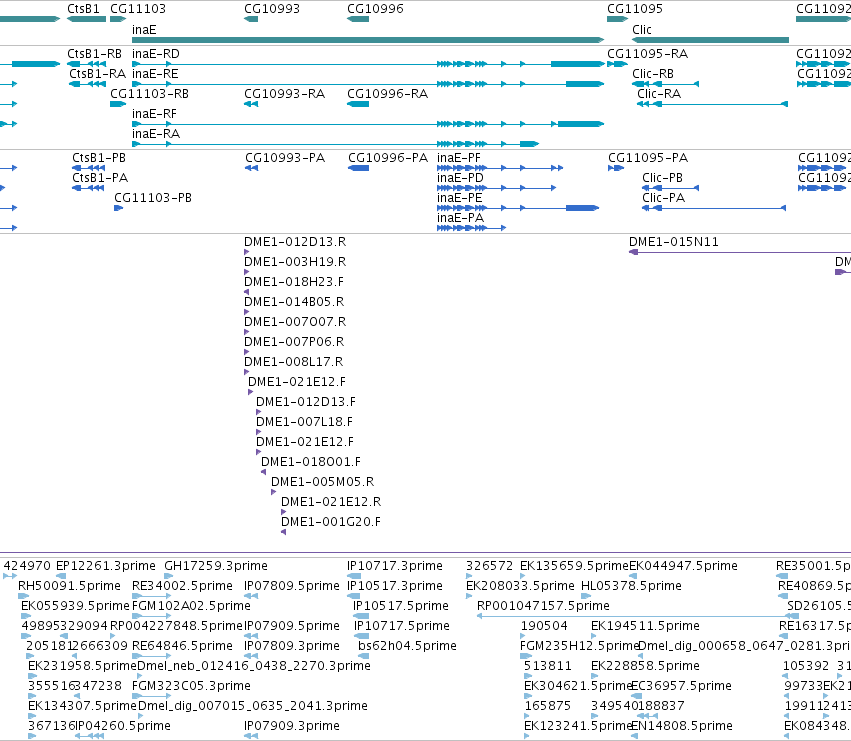Click the bs62h04.5prime EST label

(407, 645)
